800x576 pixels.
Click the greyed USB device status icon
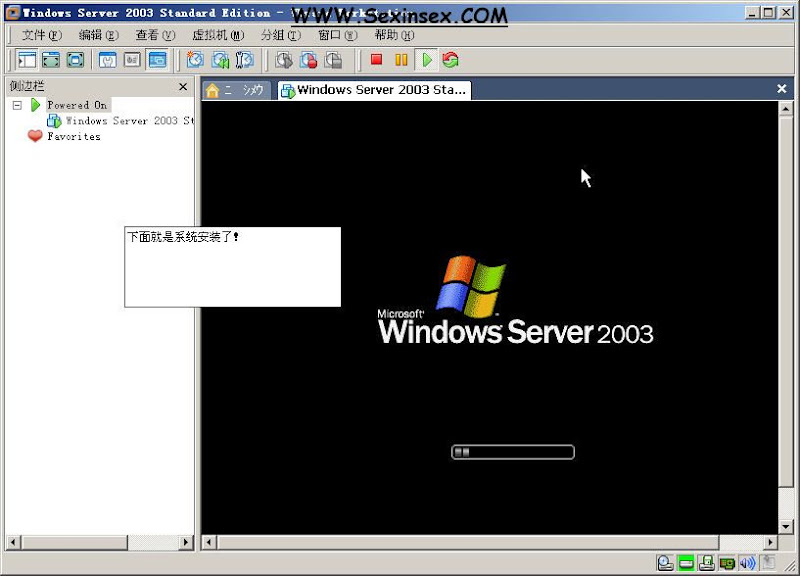[x=768, y=563]
